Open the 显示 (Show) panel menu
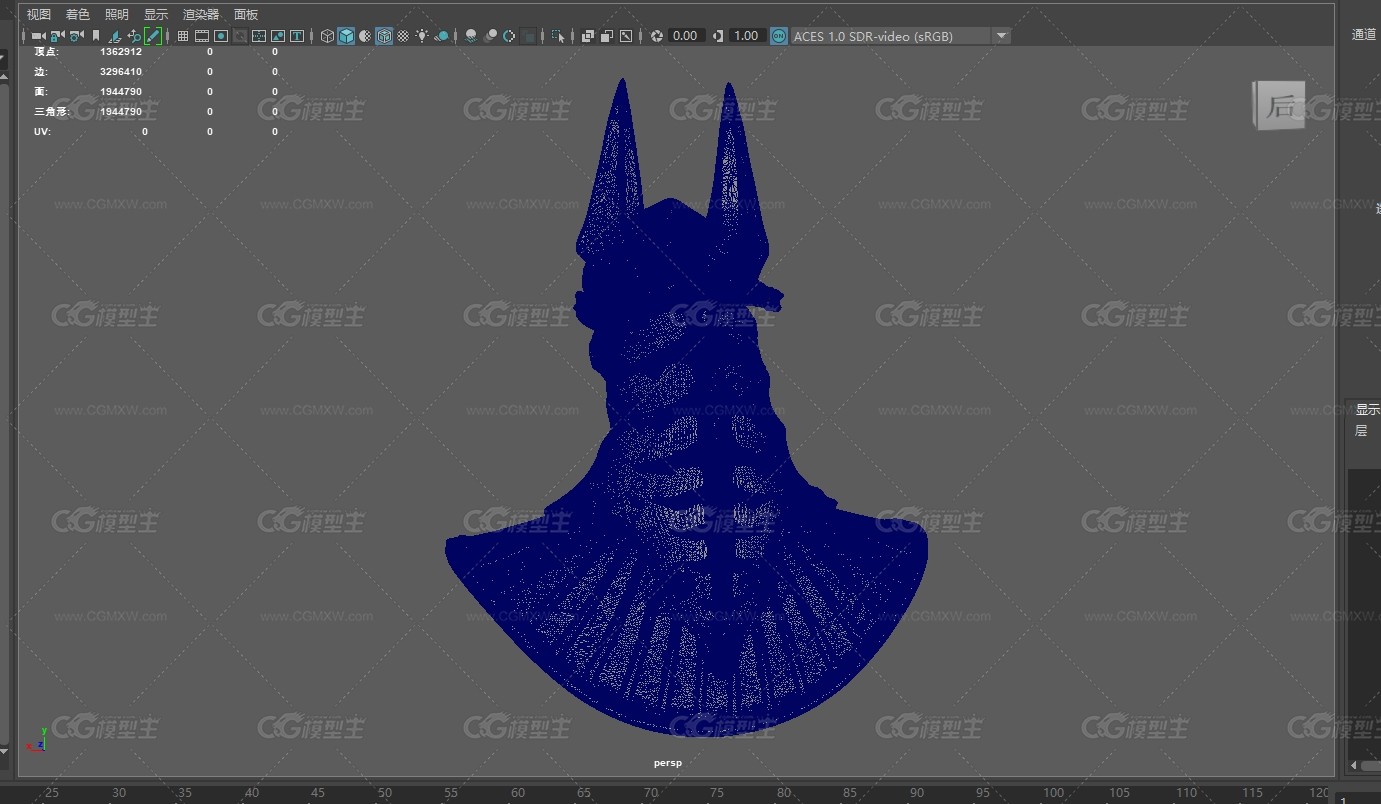Viewport: 1381px width, 804px height. (x=155, y=14)
